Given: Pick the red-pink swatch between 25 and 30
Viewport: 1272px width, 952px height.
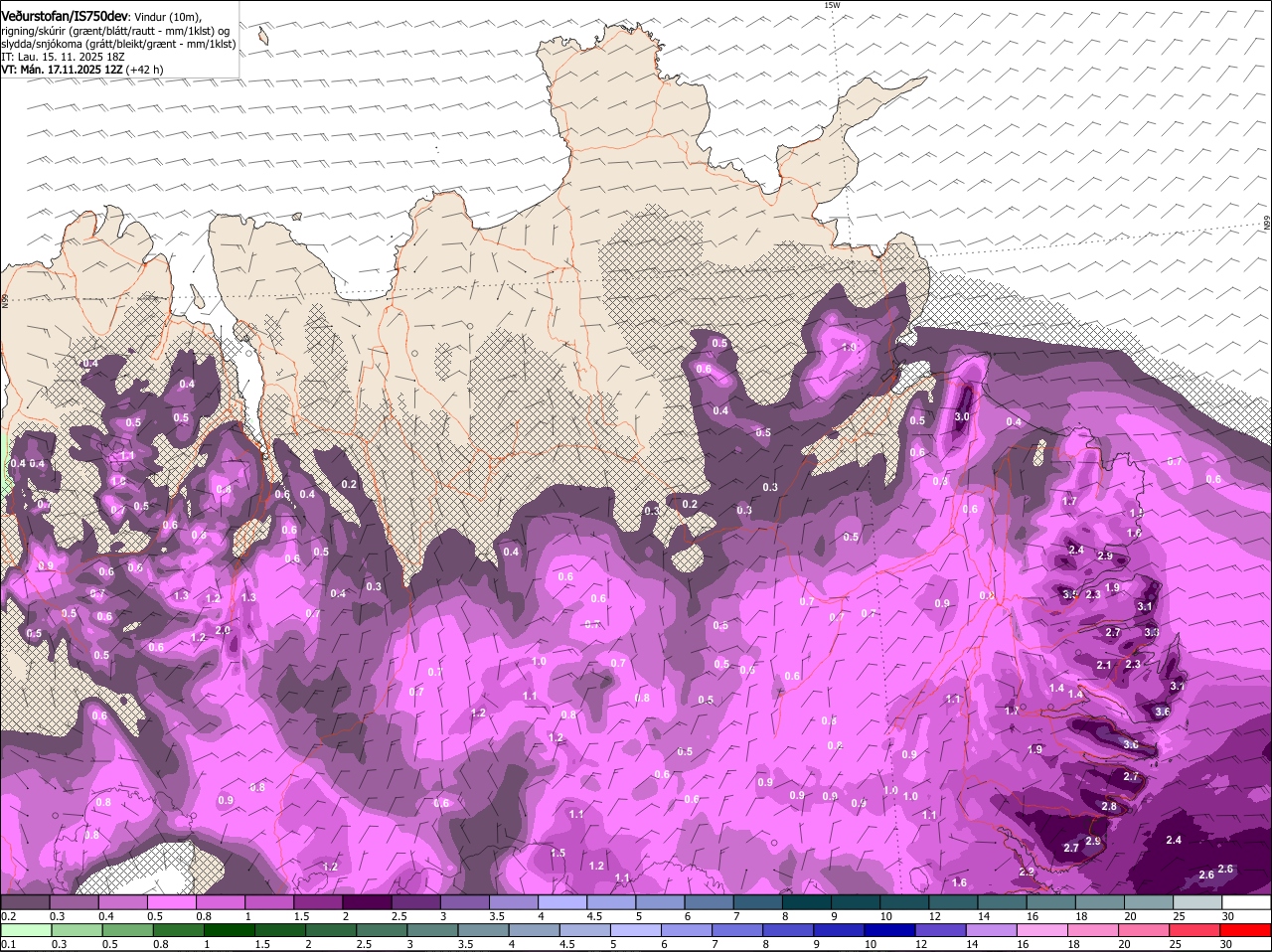Looking at the screenshot, I should [1193, 930].
